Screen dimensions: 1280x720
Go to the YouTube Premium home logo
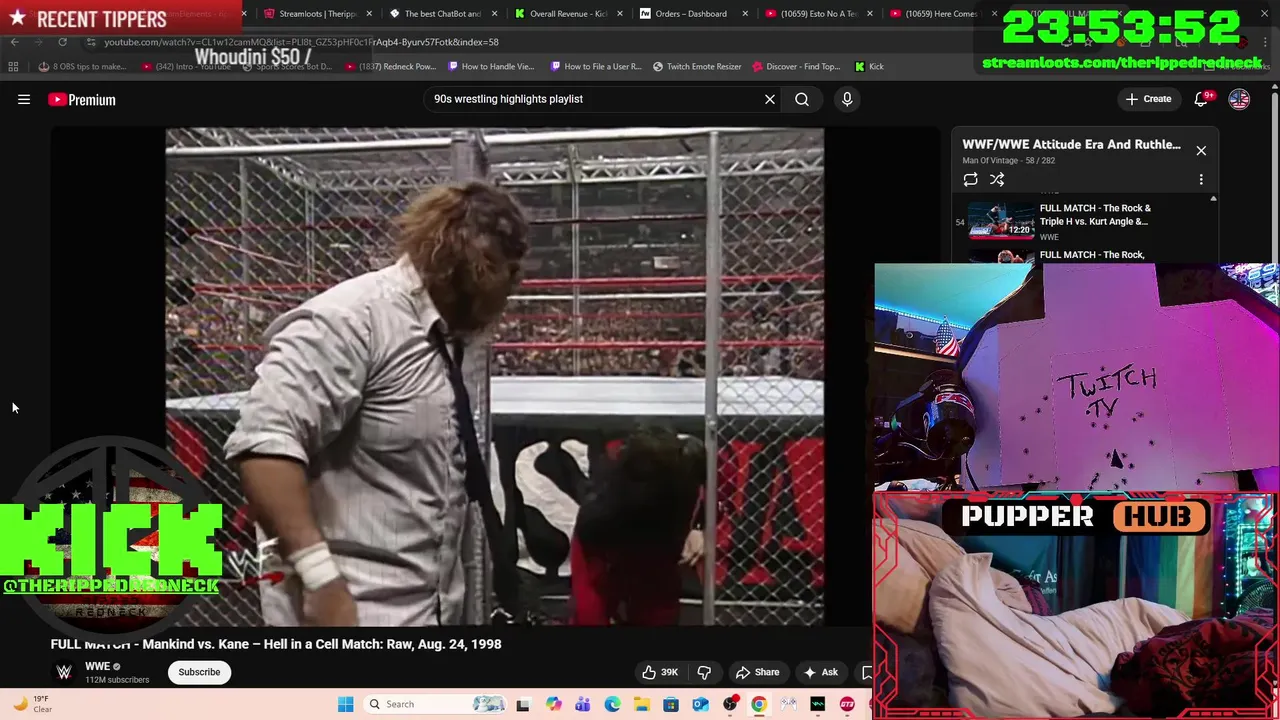coord(82,99)
